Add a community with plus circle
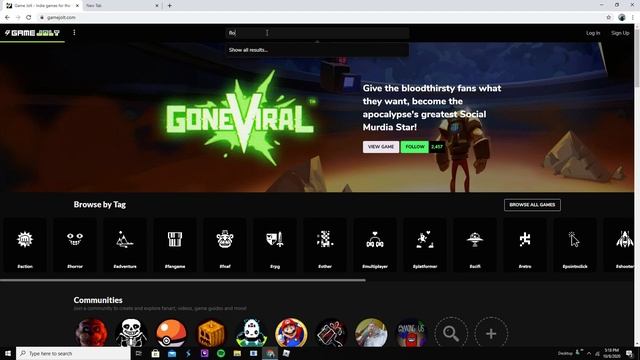The image size is (640, 360). point(491,333)
